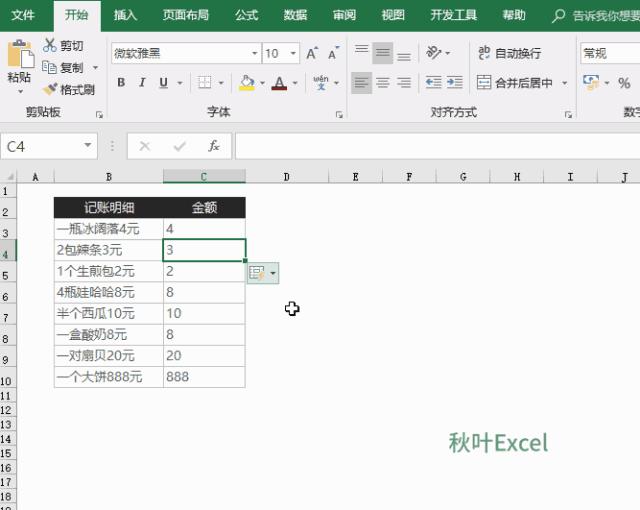Click the phonetic guide wén icon
640x510 pixels.
(x=321, y=82)
